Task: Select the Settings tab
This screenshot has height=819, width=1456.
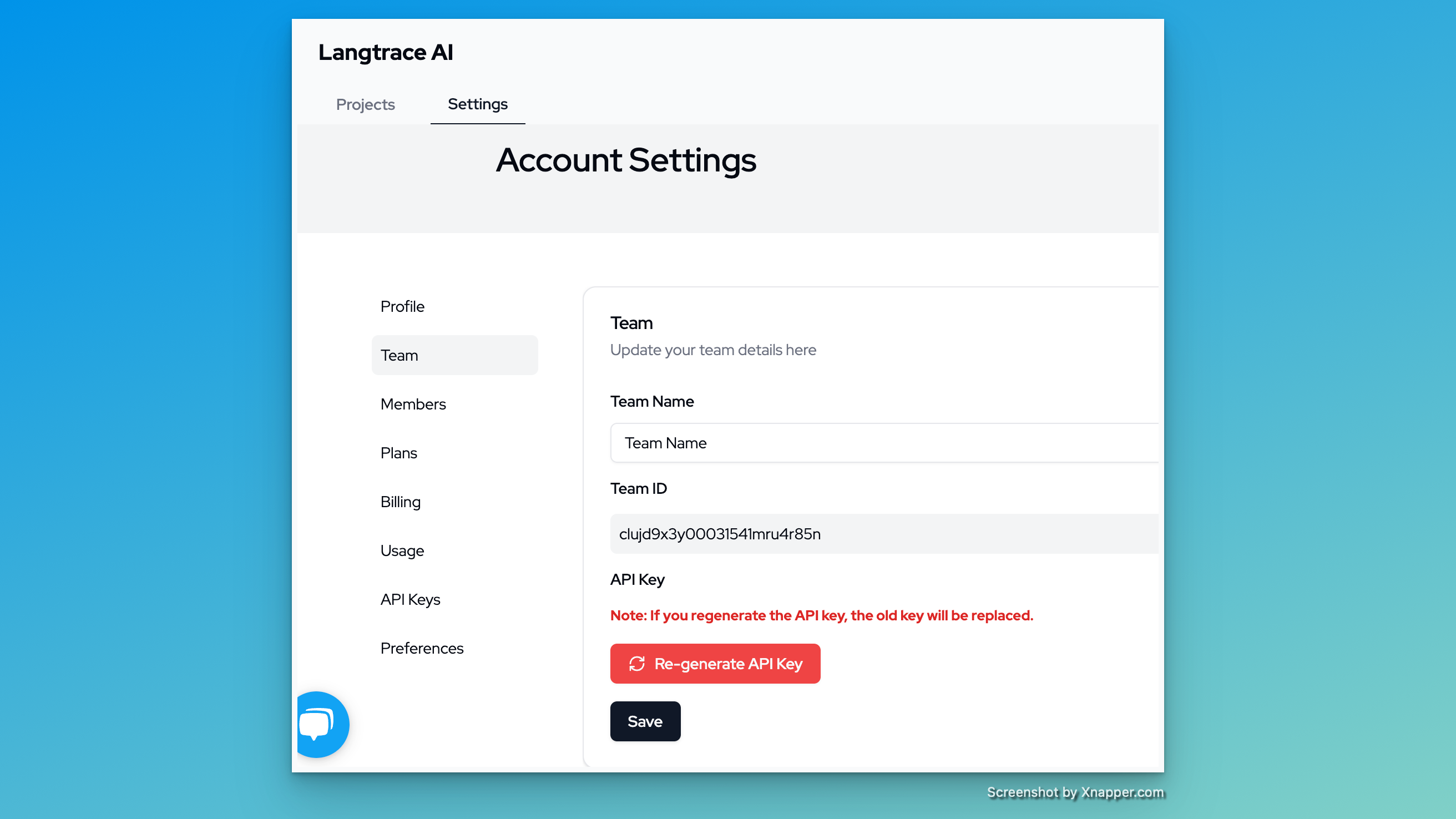Action: pyautogui.click(x=478, y=104)
